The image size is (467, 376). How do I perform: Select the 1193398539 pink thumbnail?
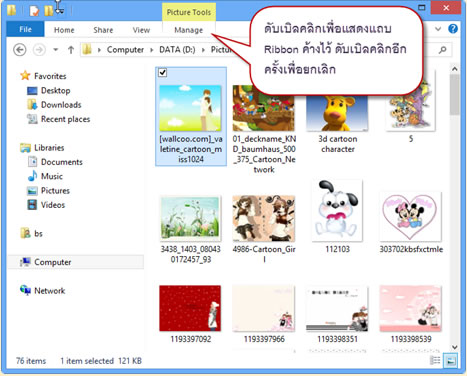410,308
